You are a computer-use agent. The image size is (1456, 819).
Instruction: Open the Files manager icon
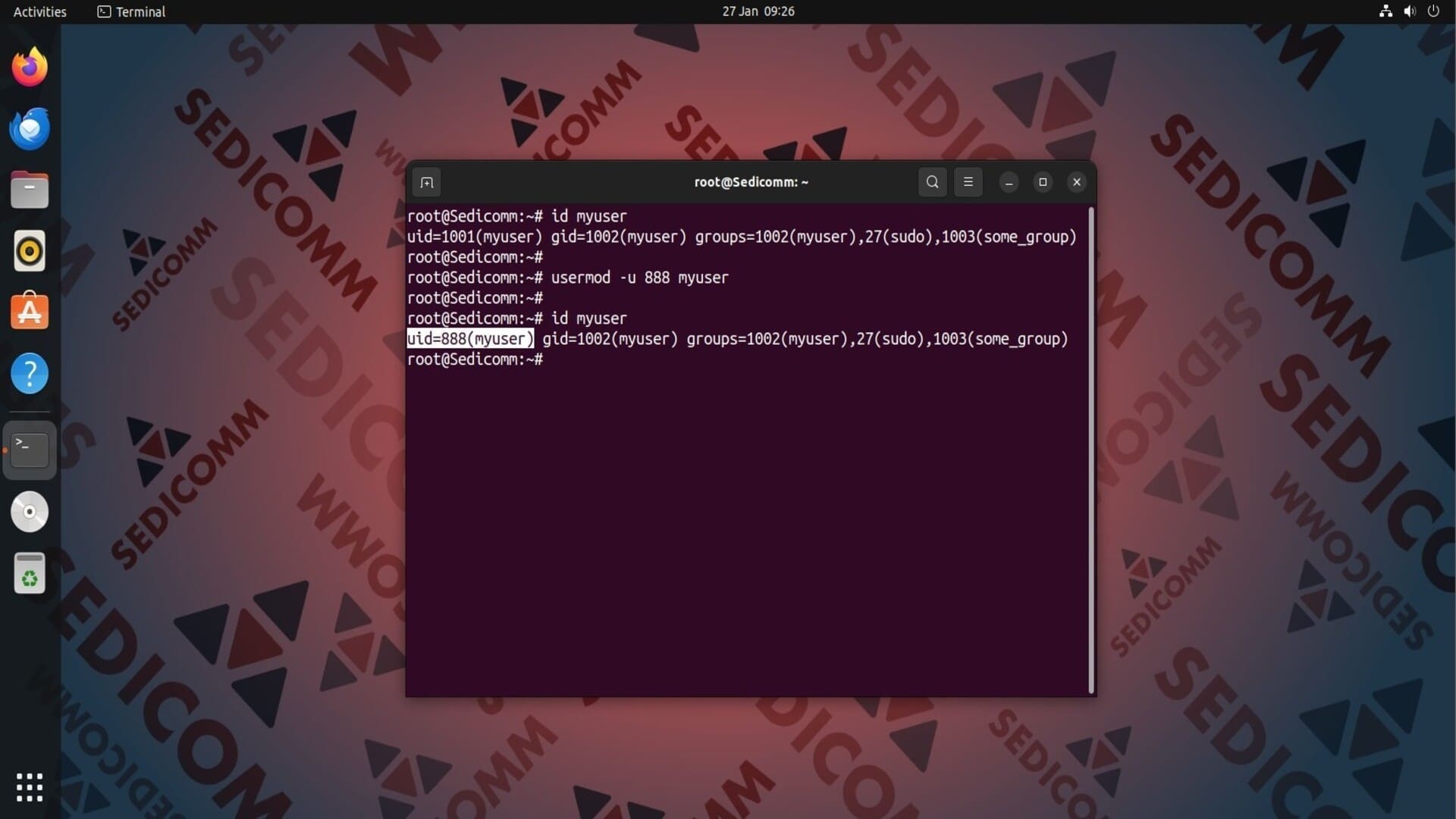(x=30, y=190)
